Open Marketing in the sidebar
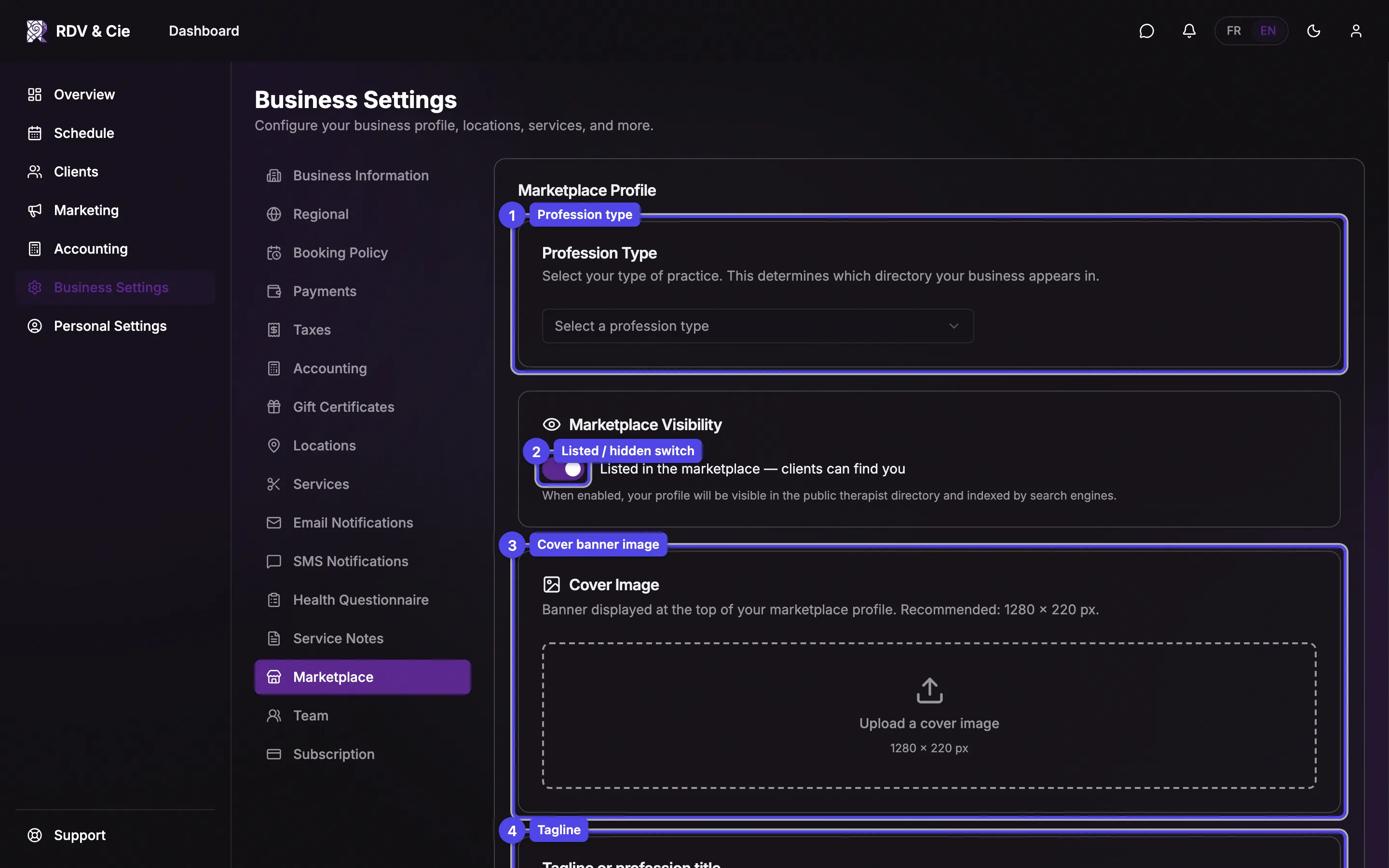1389x868 pixels. pos(115,210)
